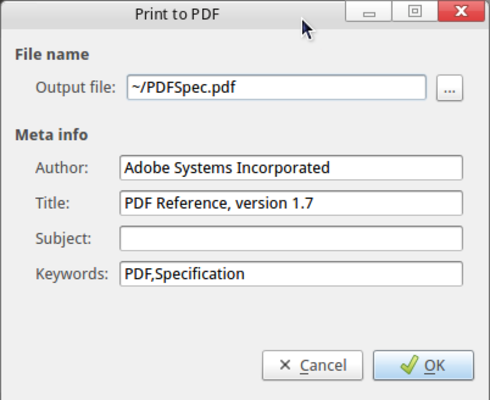Cancel the PDF export
This screenshot has height=400, width=490.
coord(312,365)
